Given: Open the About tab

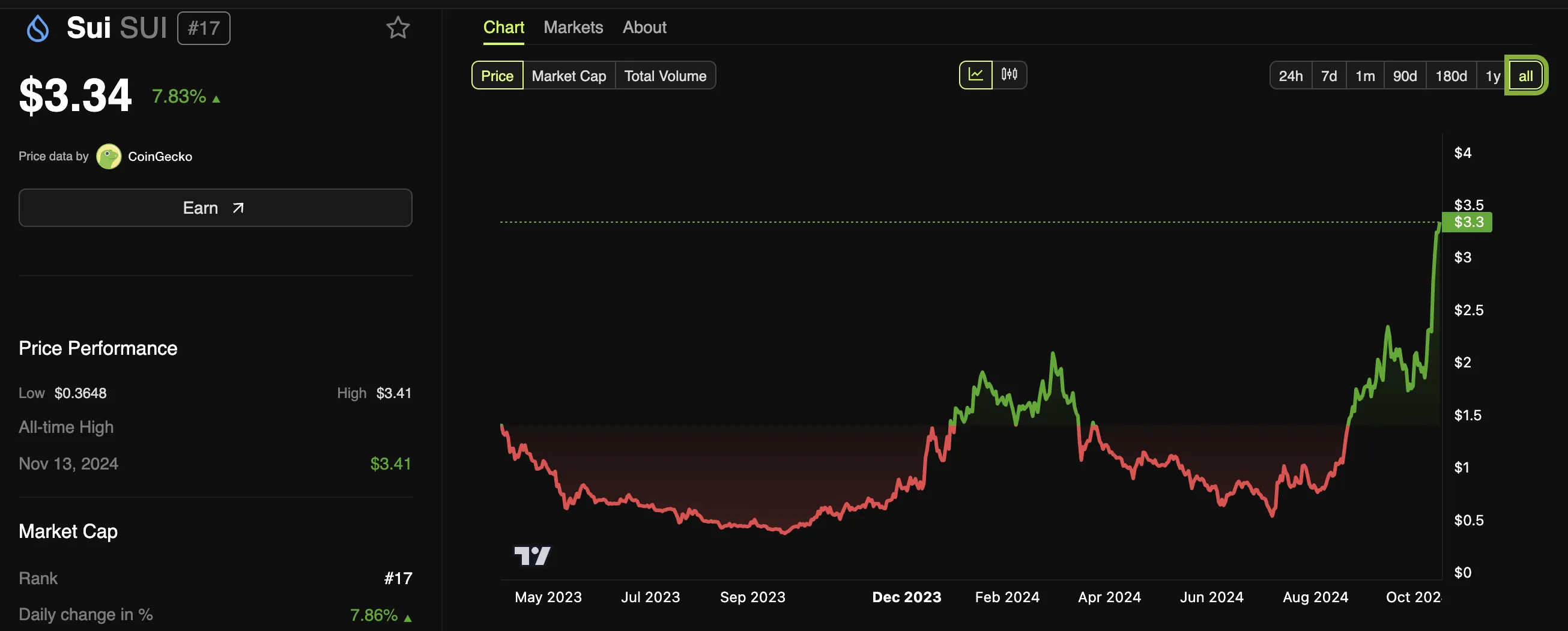Looking at the screenshot, I should pyautogui.click(x=644, y=28).
